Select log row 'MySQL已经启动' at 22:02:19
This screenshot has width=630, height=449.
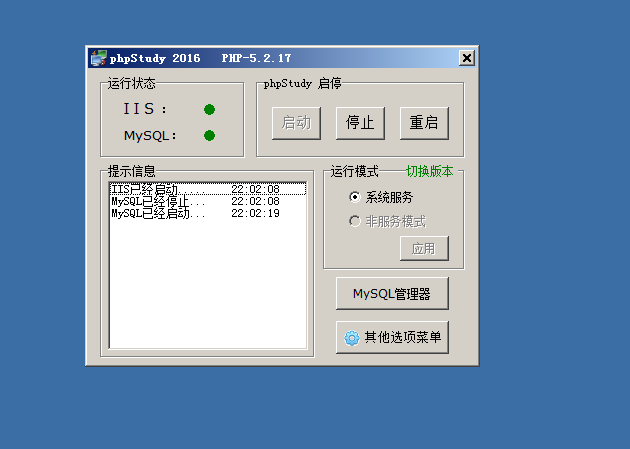(208, 213)
